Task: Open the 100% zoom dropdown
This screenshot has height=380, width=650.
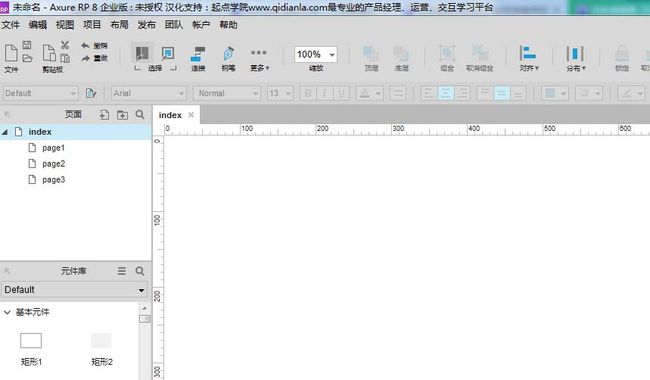Action: point(315,54)
